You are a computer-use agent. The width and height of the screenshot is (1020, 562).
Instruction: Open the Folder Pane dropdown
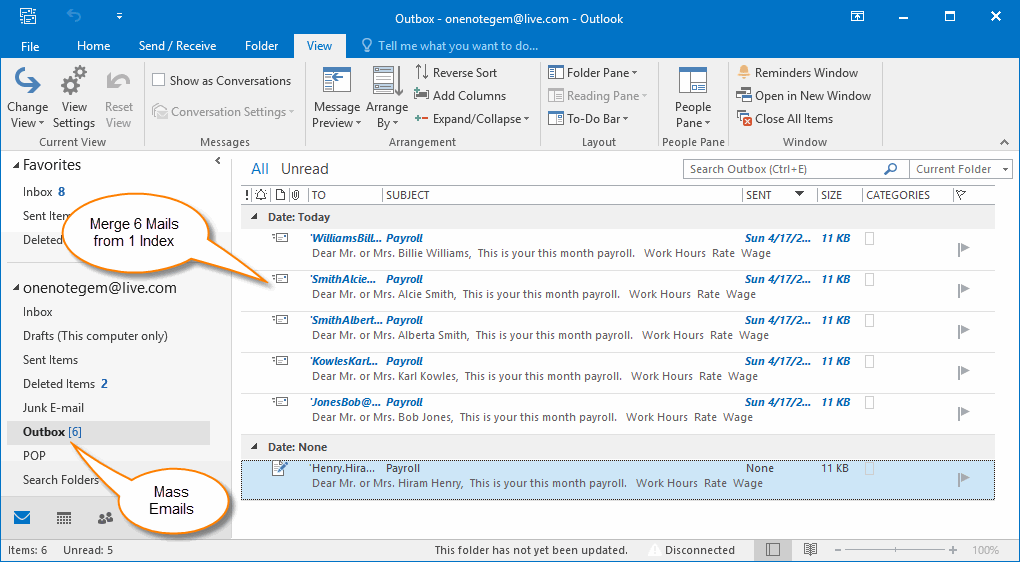point(593,72)
